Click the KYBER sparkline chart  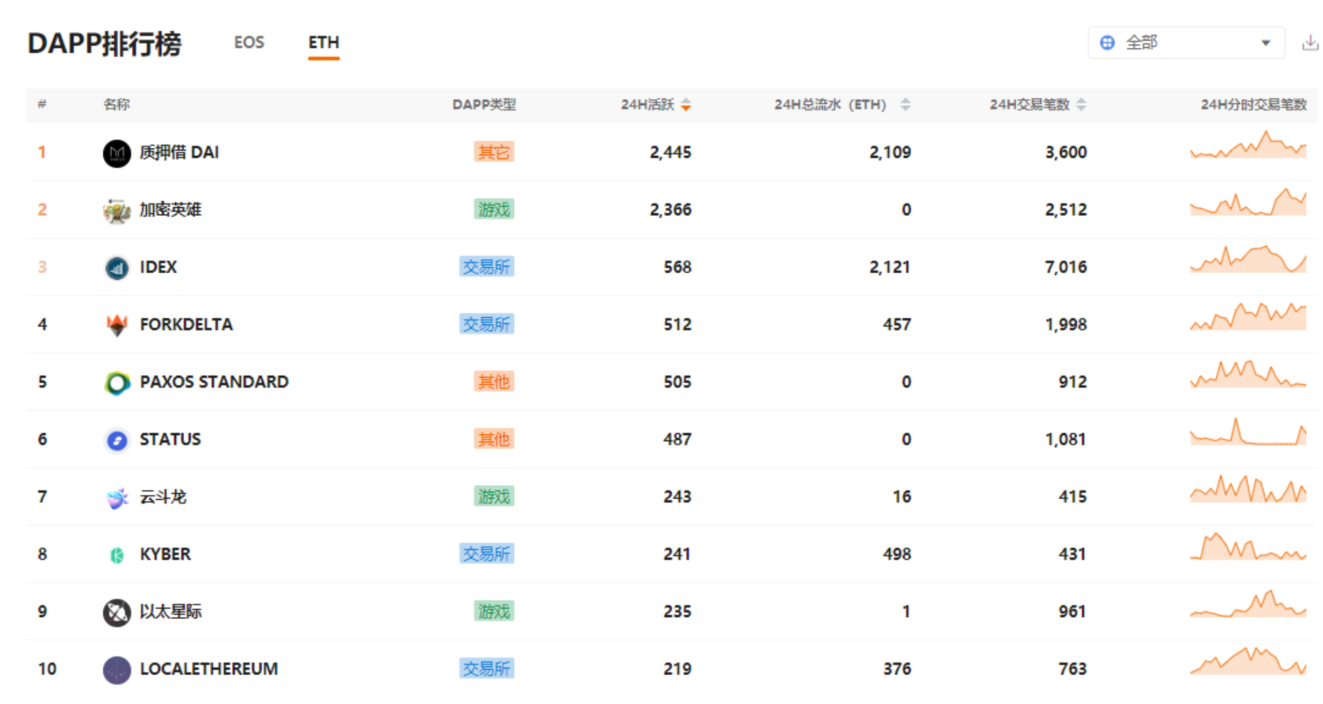pyautogui.click(x=1248, y=546)
